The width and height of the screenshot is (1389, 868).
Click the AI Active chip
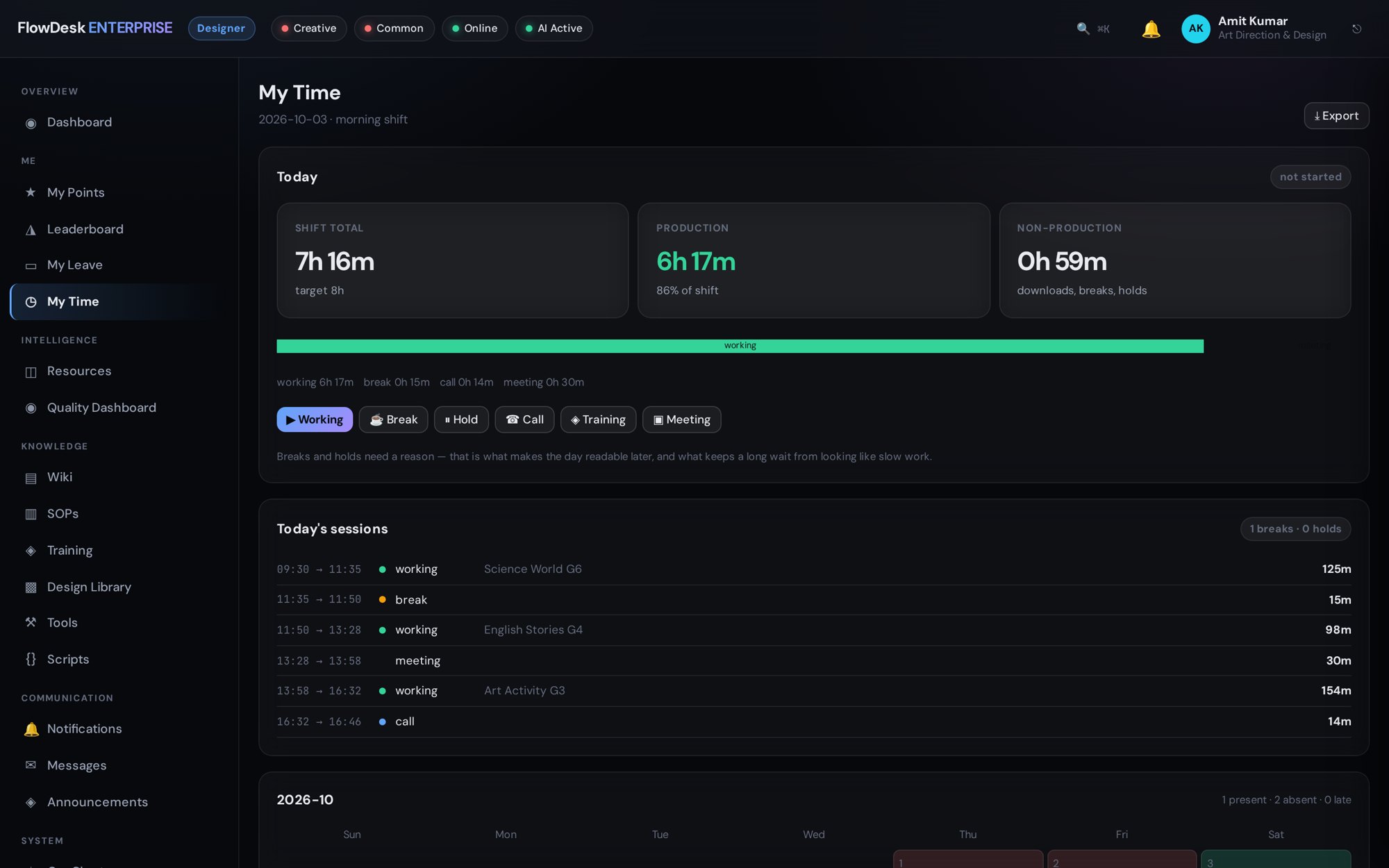coord(554,28)
